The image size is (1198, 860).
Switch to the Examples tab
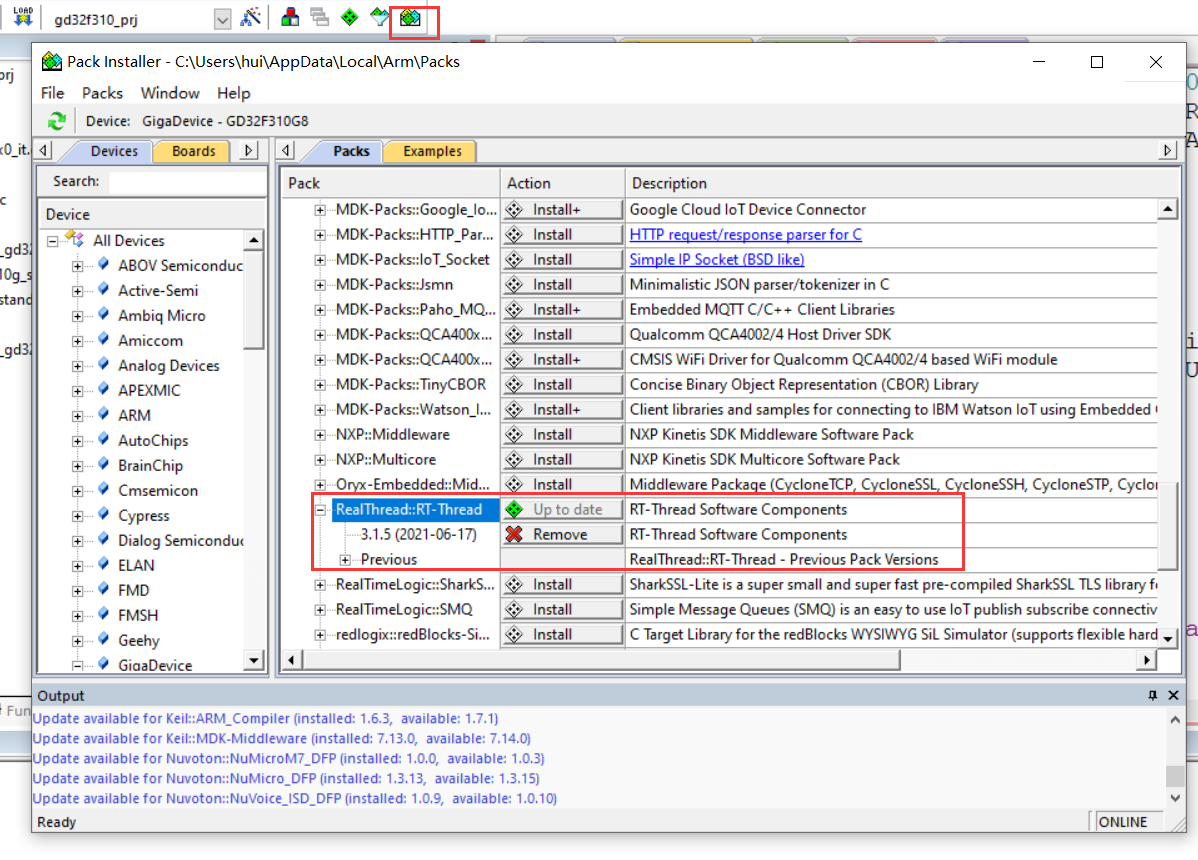coord(432,151)
